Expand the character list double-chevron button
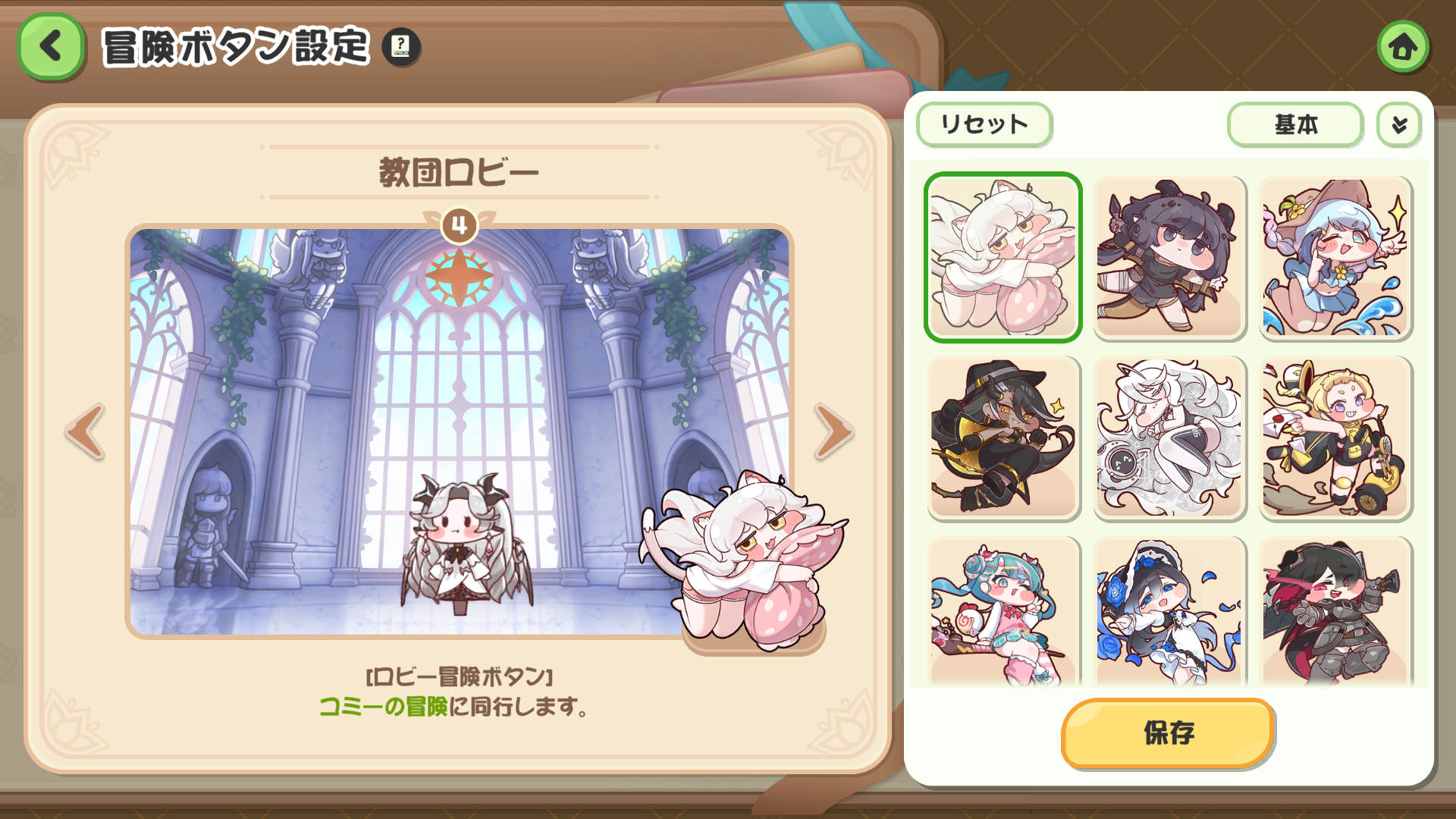The height and width of the screenshot is (819, 1456). coord(1399,124)
